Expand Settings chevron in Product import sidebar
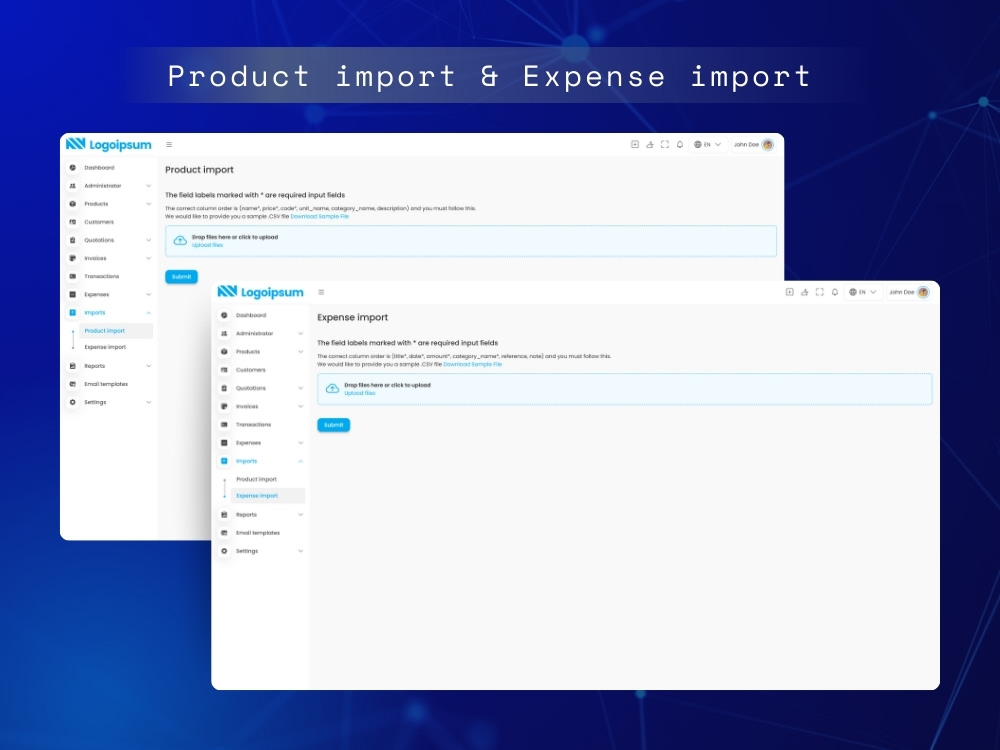The height and width of the screenshot is (750, 1000). tap(149, 402)
